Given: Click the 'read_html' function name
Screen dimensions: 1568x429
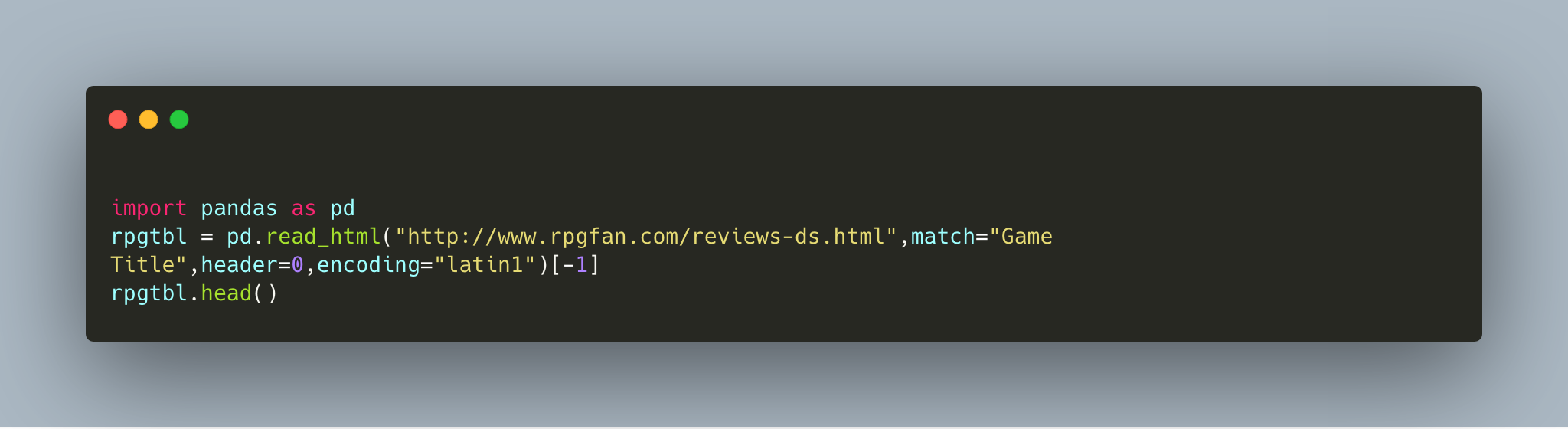Looking at the screenshot, I should [323, 237].
